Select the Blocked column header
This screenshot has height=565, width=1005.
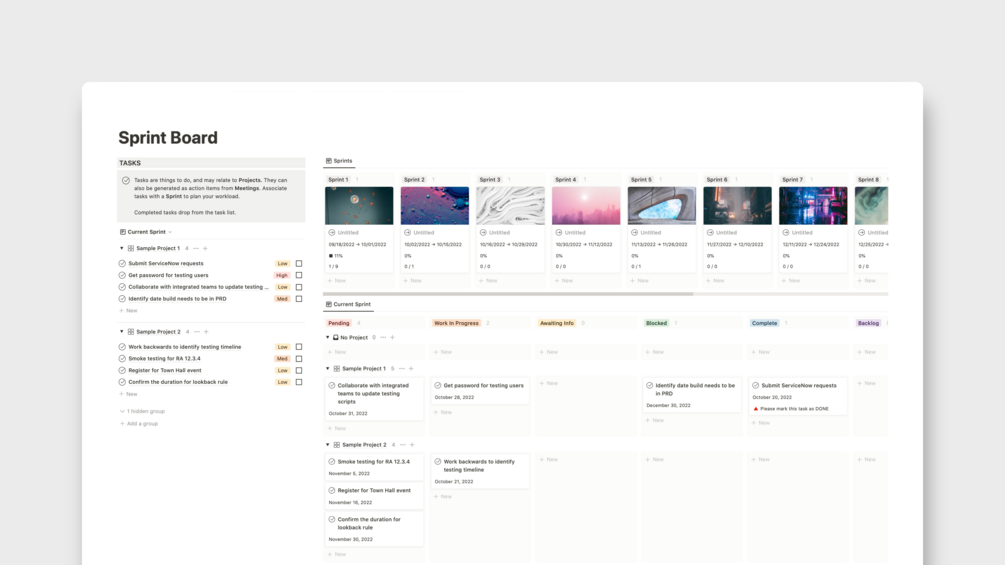point(656,323)
